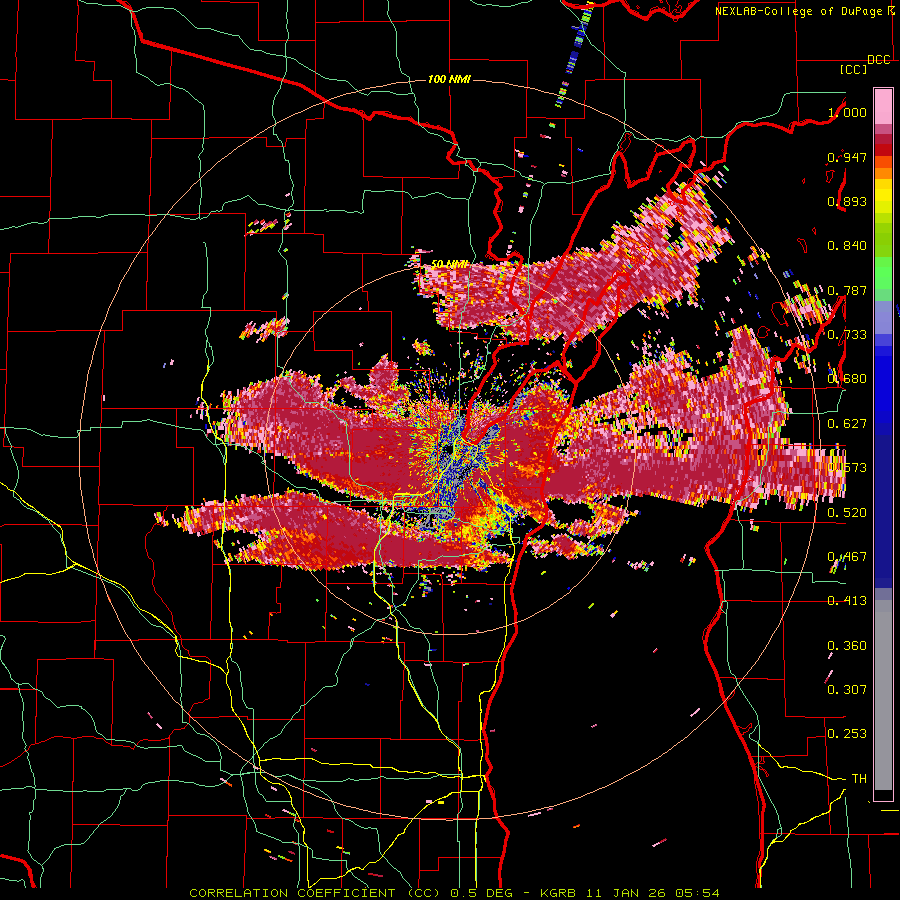The height and width of the screenshot is (900, 900).
Task: Click the TH threshold label
Action: (859, 779)
